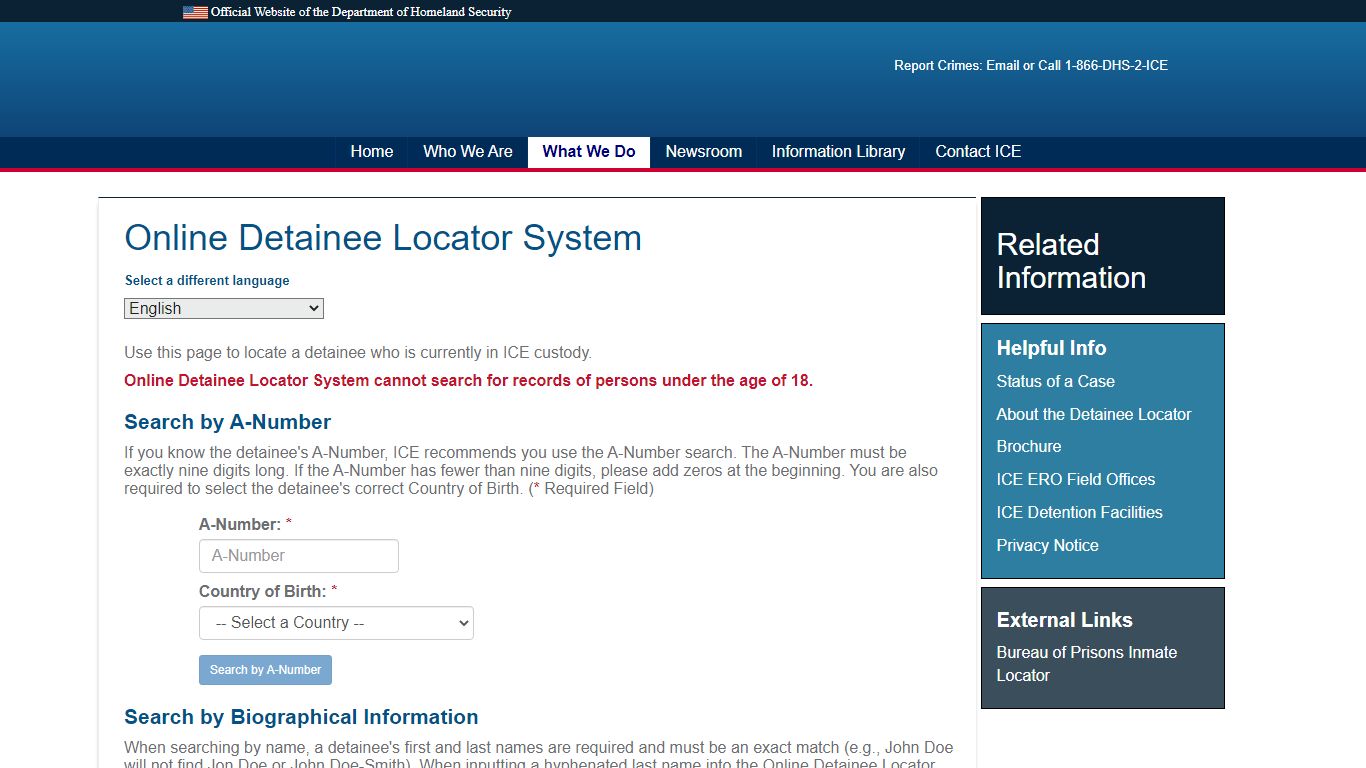This screenshot has width=1366, height=768.
Task: Click the Search by Biographical Information heading
Action: point(301,717)
